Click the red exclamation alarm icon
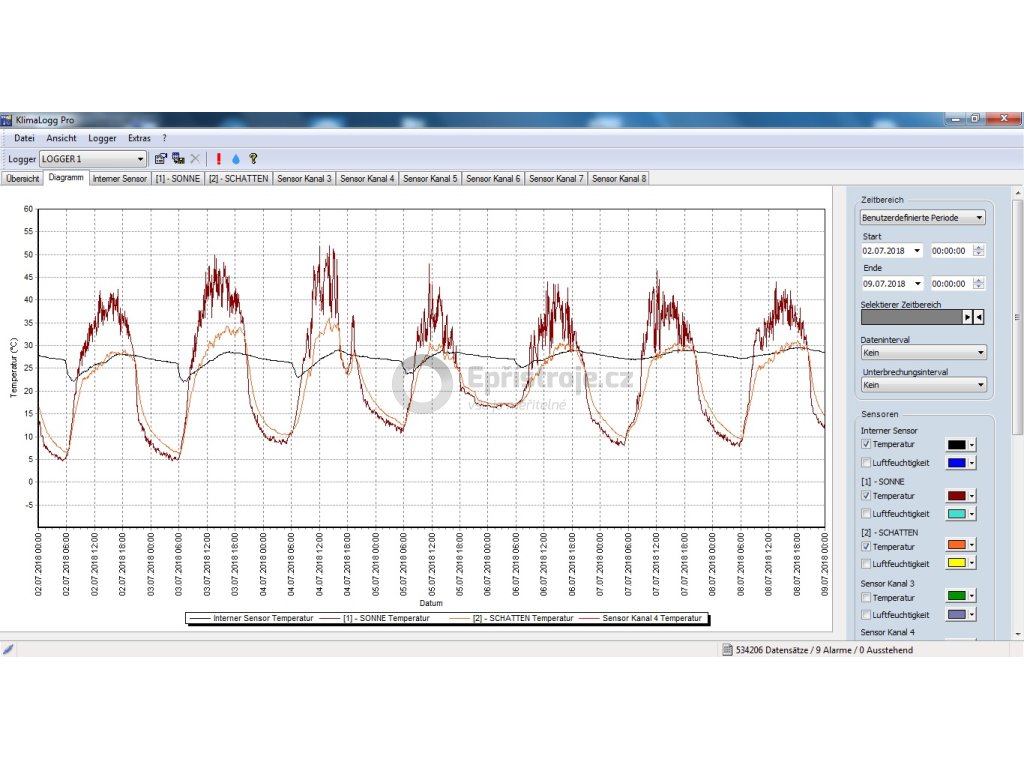The height and width of the screenshot is (768, 1024). click(218, 158)
